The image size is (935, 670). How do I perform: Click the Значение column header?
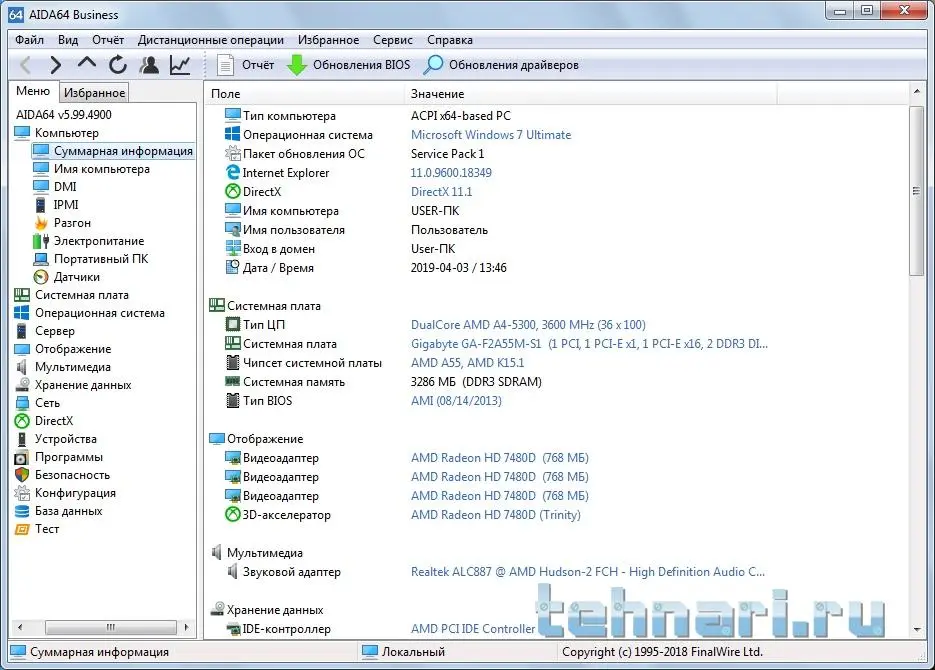point(590,94)
